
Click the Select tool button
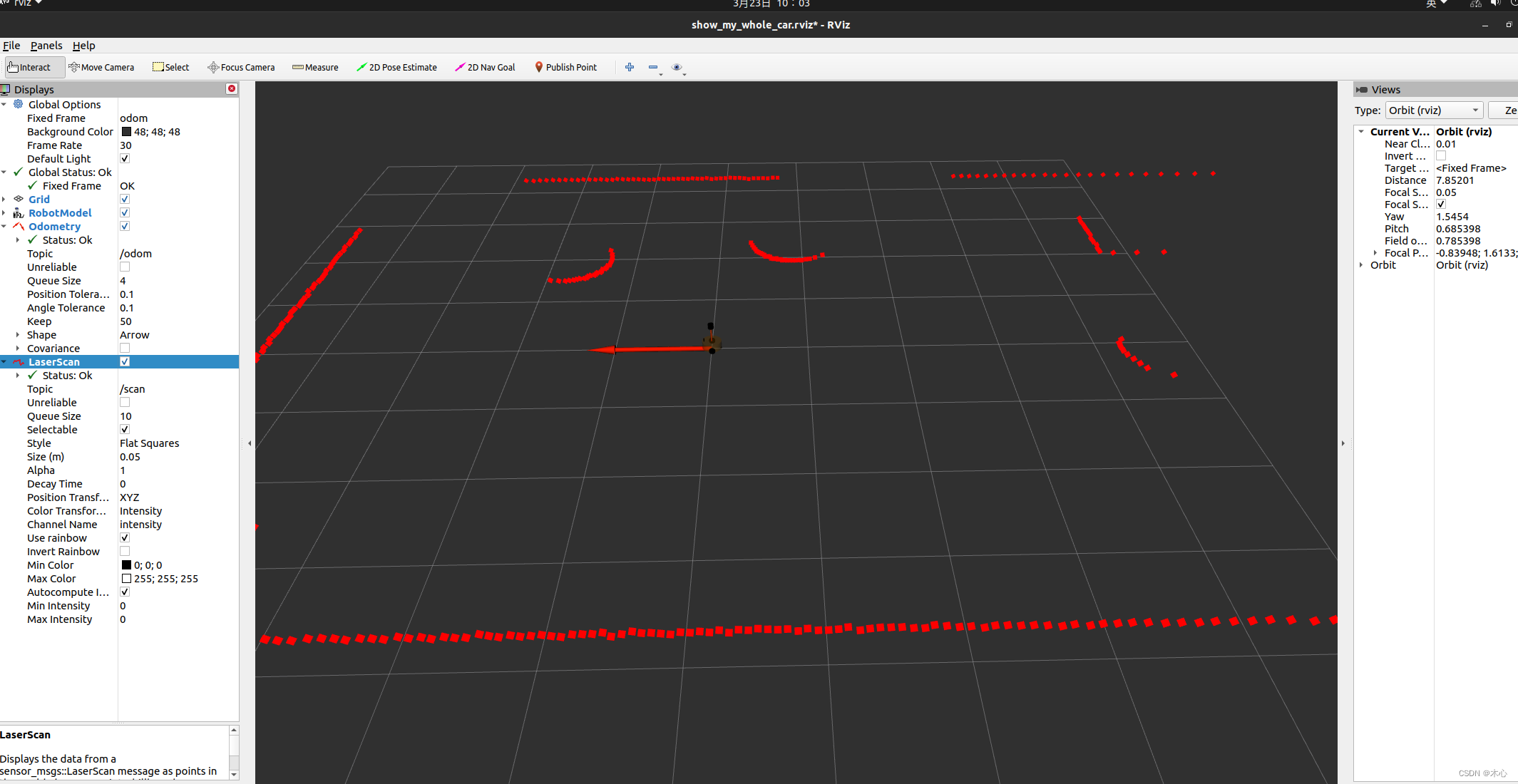point(171,67)
